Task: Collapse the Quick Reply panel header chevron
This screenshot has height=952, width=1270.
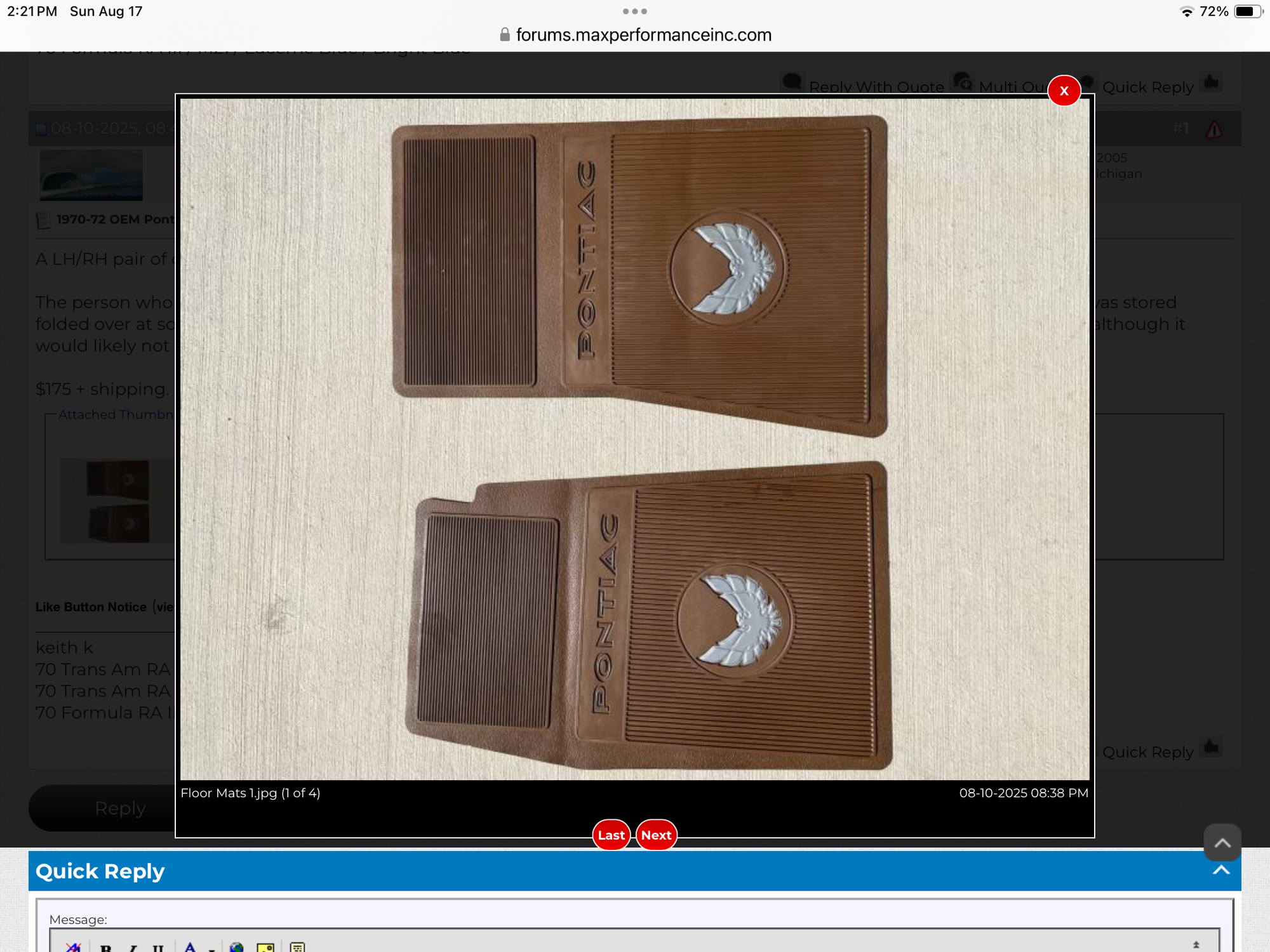Action: coord(1220,871)
